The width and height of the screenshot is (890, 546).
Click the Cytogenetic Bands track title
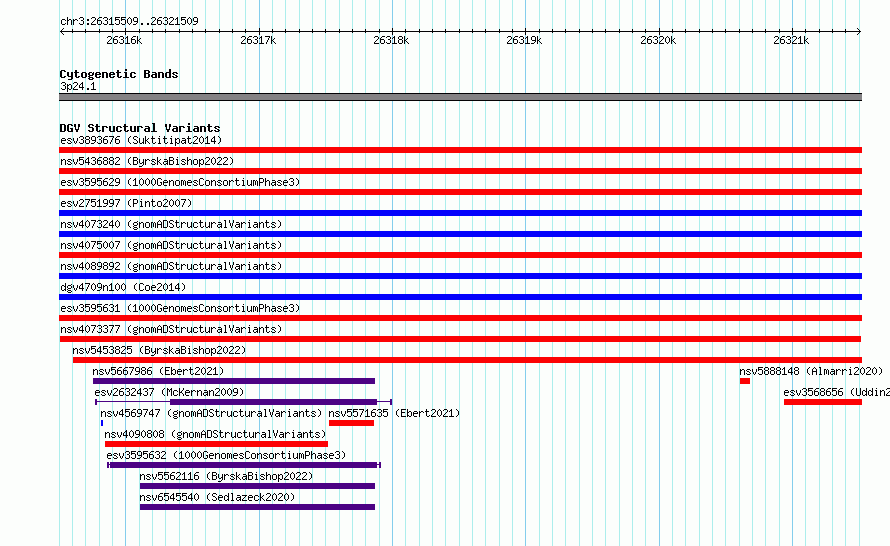pyautogui.click(x=119, y=74)
